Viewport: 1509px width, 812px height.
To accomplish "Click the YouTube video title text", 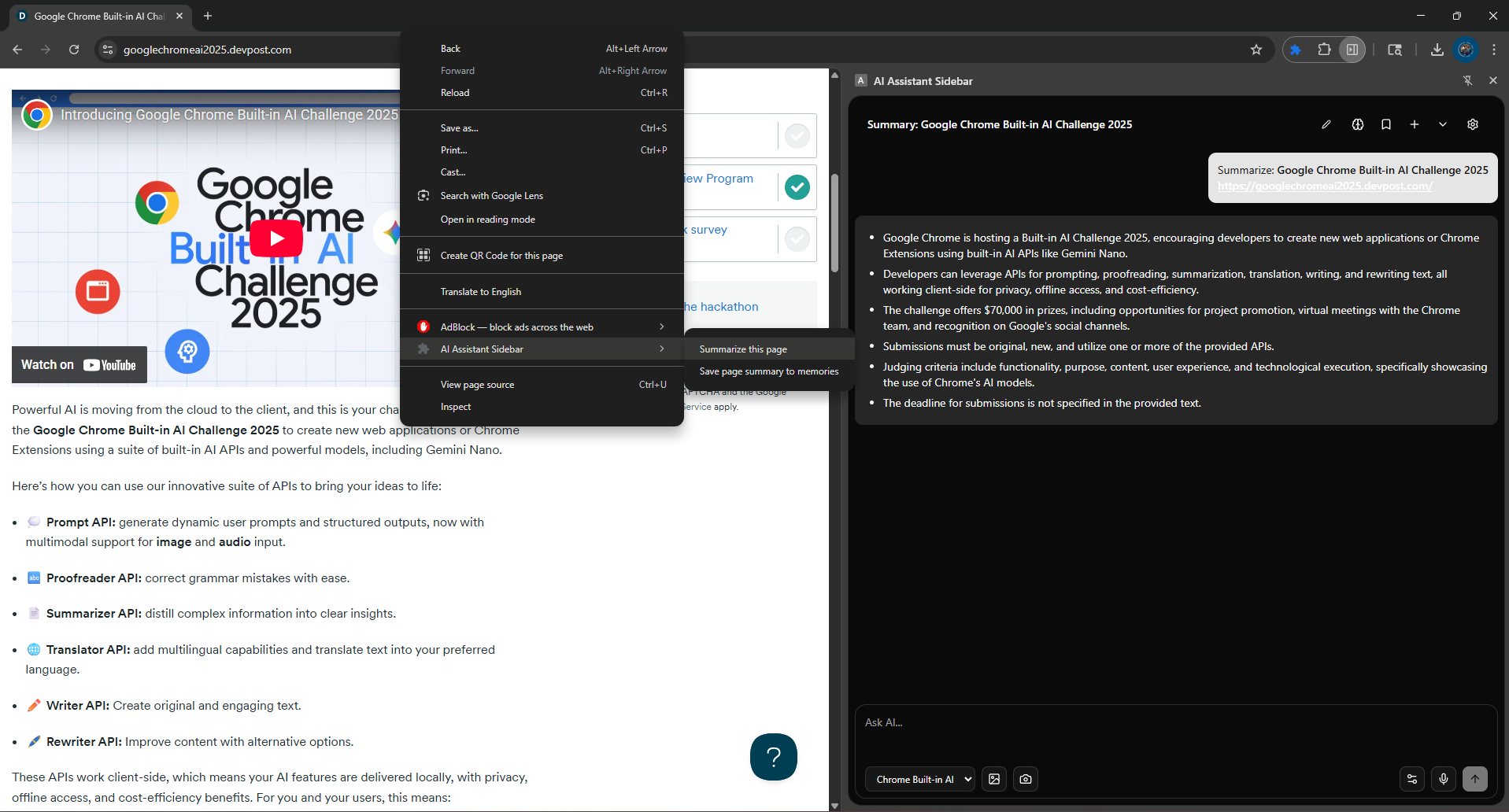I will point(230,115).
